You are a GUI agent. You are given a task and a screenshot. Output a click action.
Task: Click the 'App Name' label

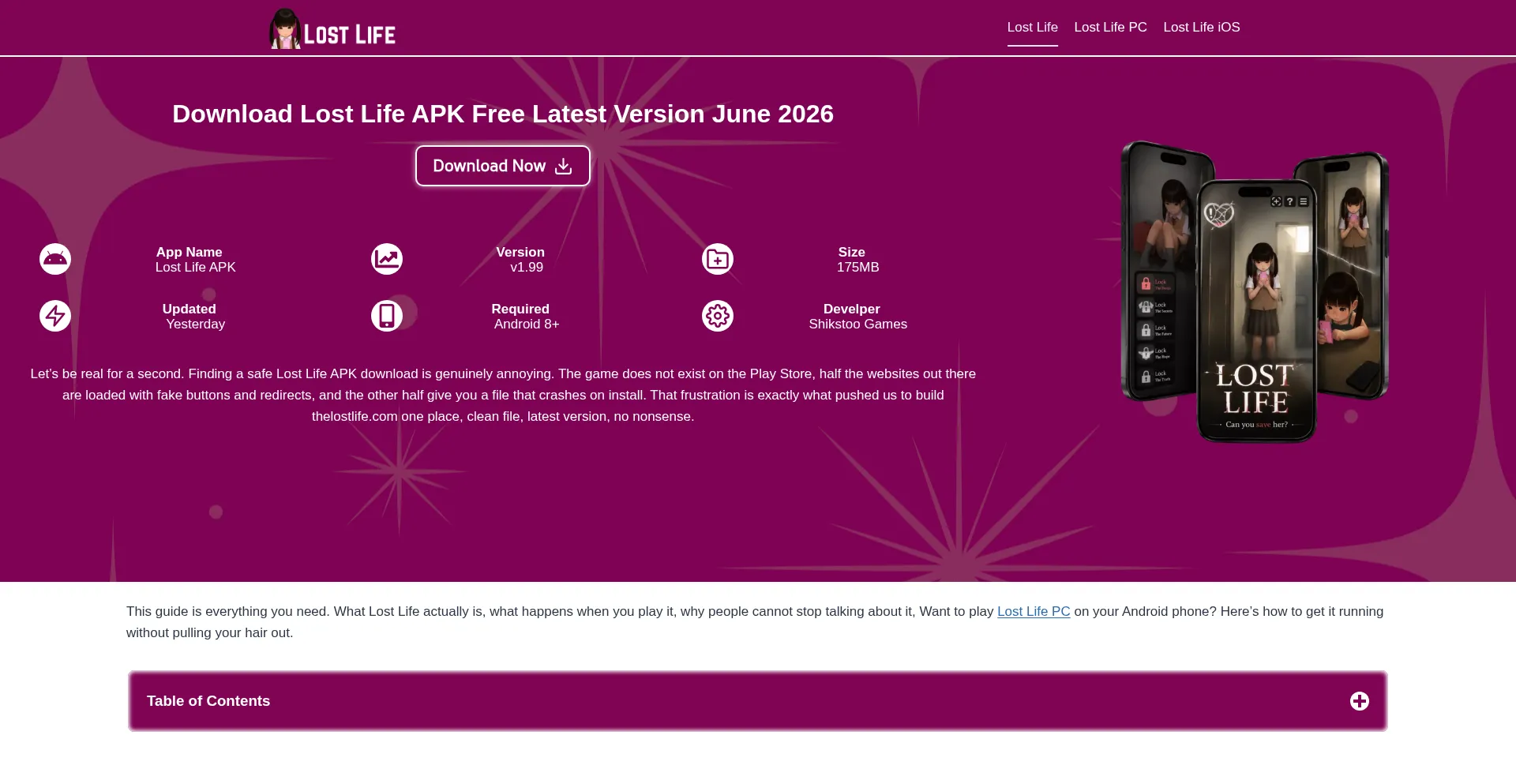click(189, 252)
